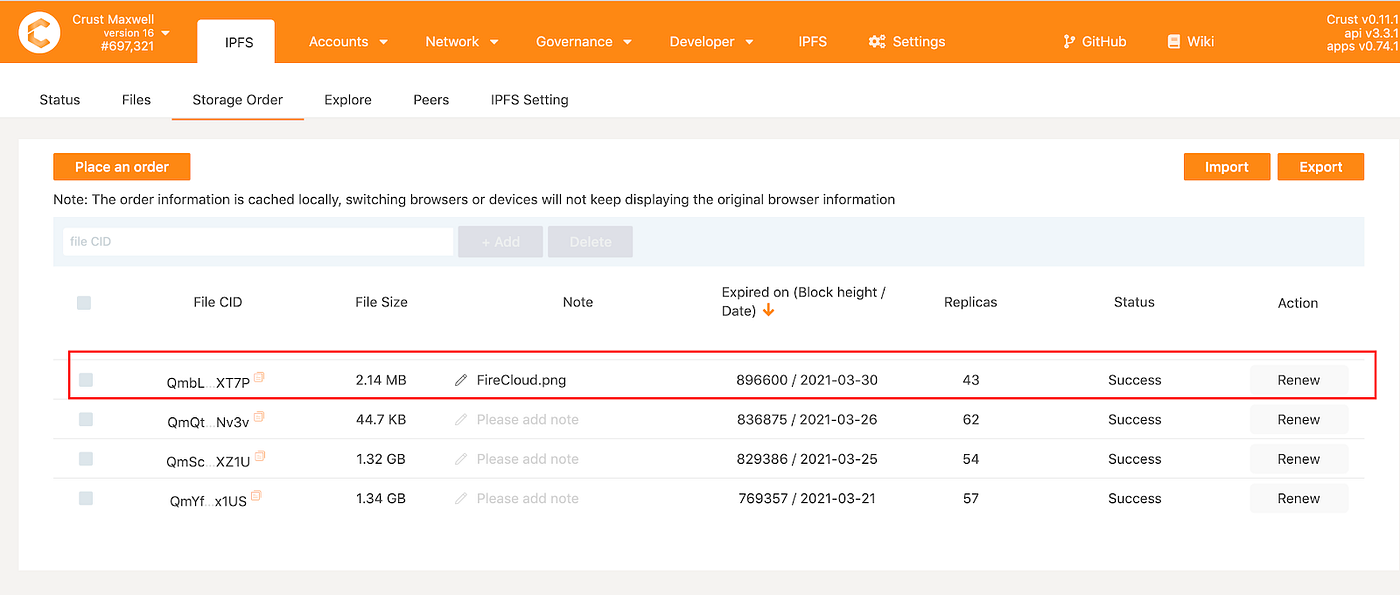Click the Replicas column header
This screenshot has height=595, width=1400.
pos(971,302)
